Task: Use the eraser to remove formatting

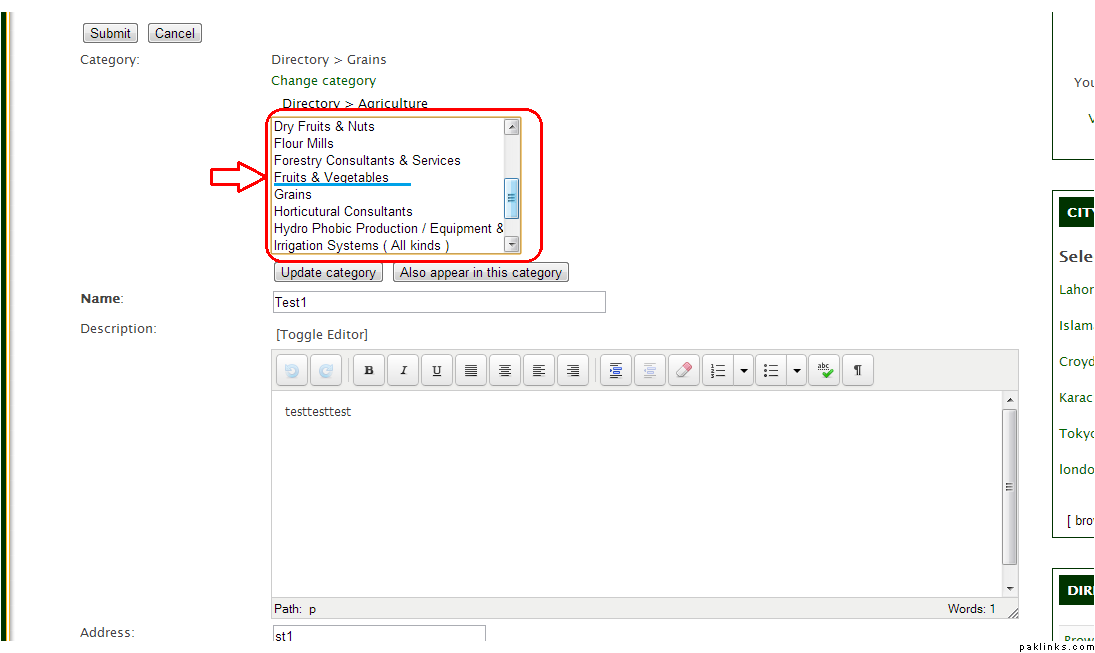Action: tap(684, 371)
